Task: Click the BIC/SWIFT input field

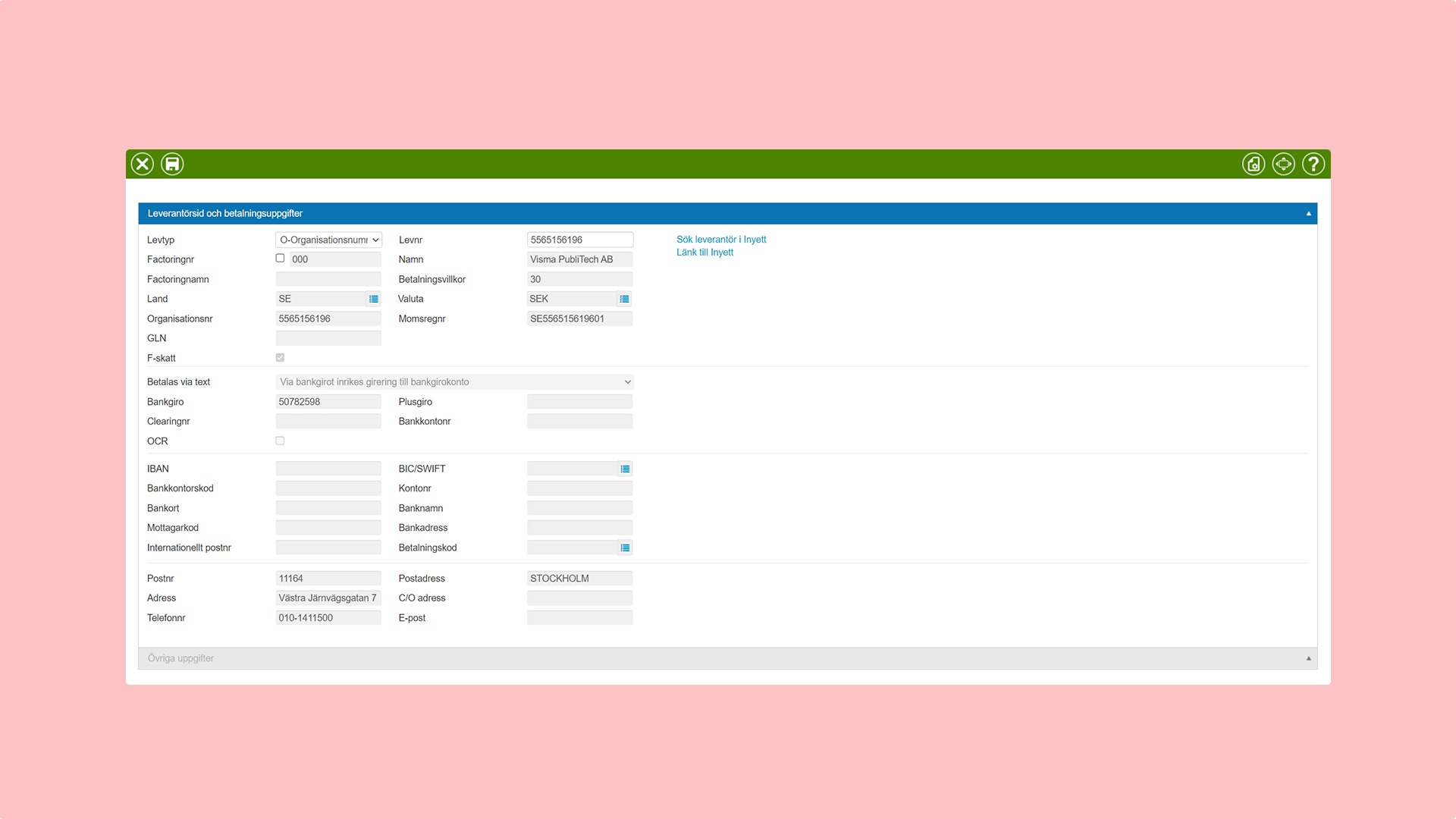Action: click(573, 469)
